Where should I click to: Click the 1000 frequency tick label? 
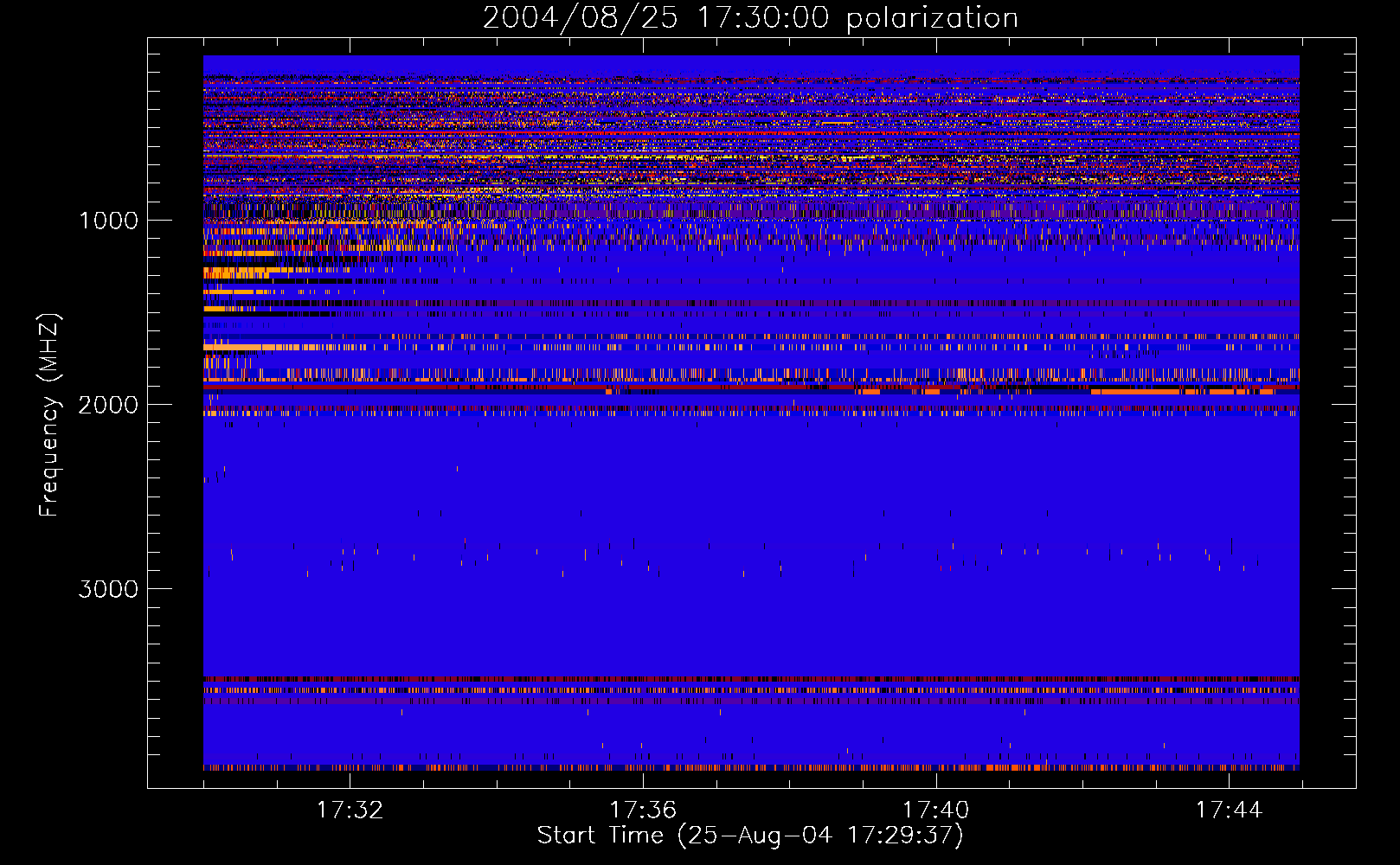tap(109, 221)
